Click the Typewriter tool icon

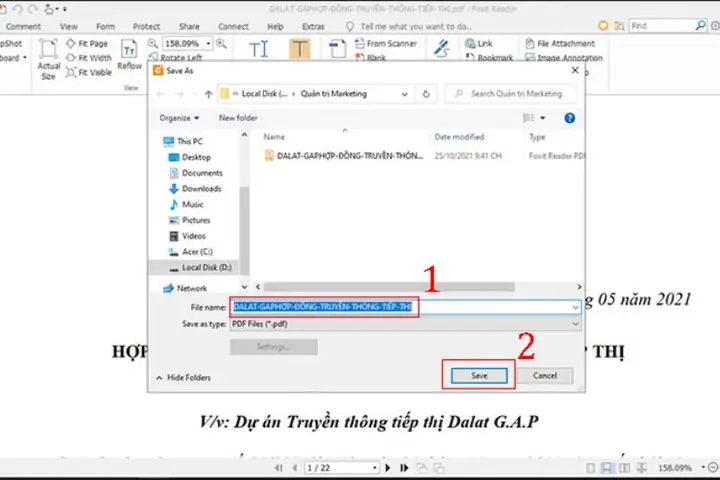[258, 49]
